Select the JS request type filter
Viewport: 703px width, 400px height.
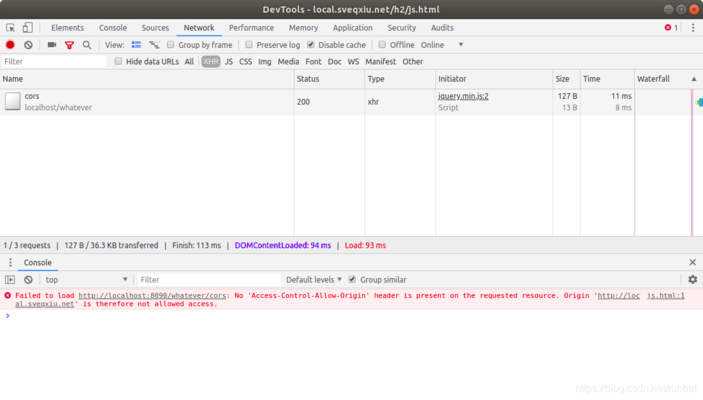point(228,62)
